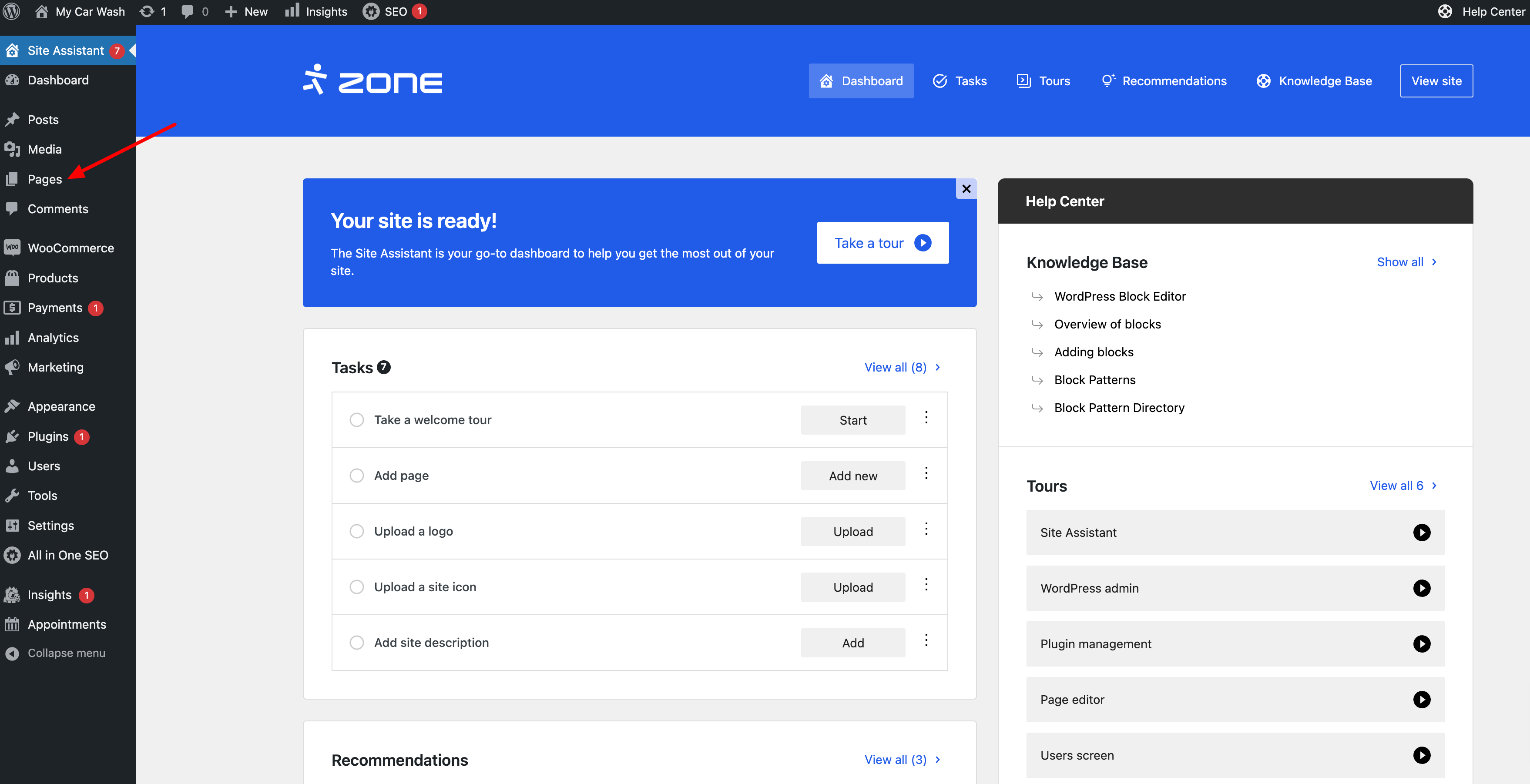Open three-dot menu for 'Upload a site icon'
The height and width of the screenshot is (784, 1530).
[x=926, y=585]
